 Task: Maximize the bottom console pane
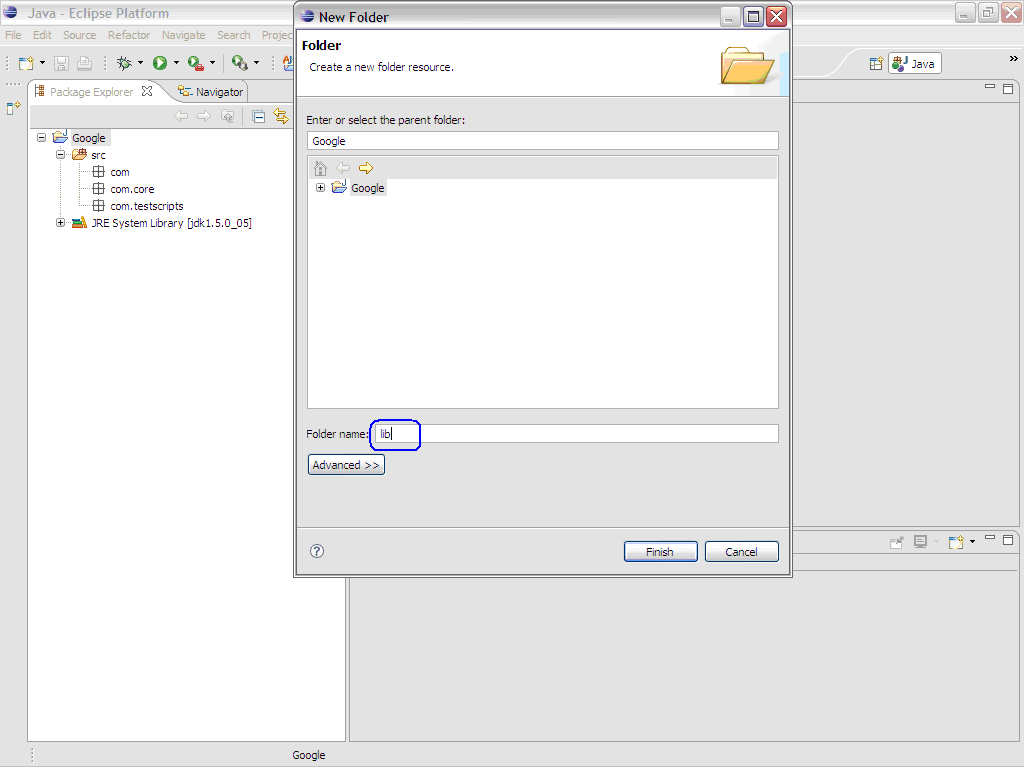tap(1008, 540)
